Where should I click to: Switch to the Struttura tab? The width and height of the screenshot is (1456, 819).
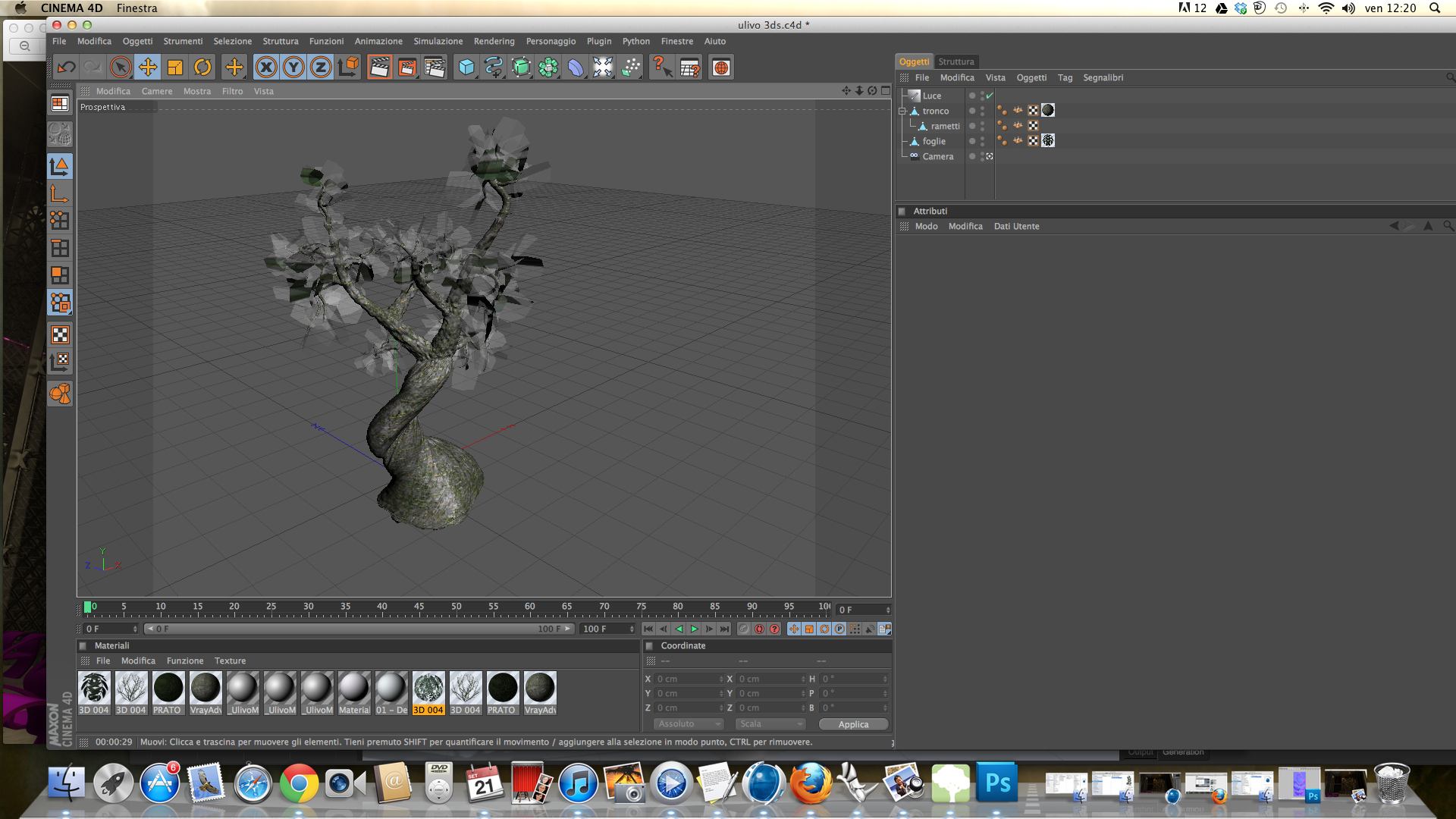pos(955,61)
